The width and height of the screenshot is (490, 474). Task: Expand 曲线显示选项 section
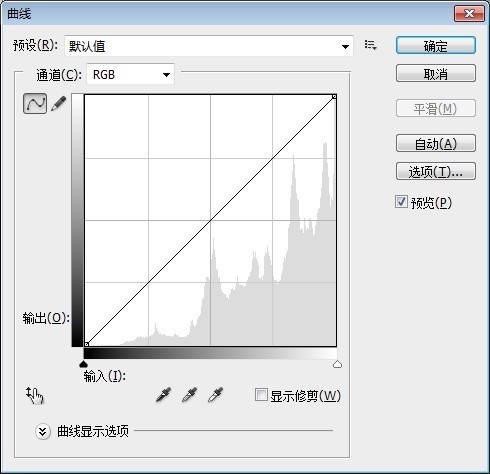coord(43,432)
